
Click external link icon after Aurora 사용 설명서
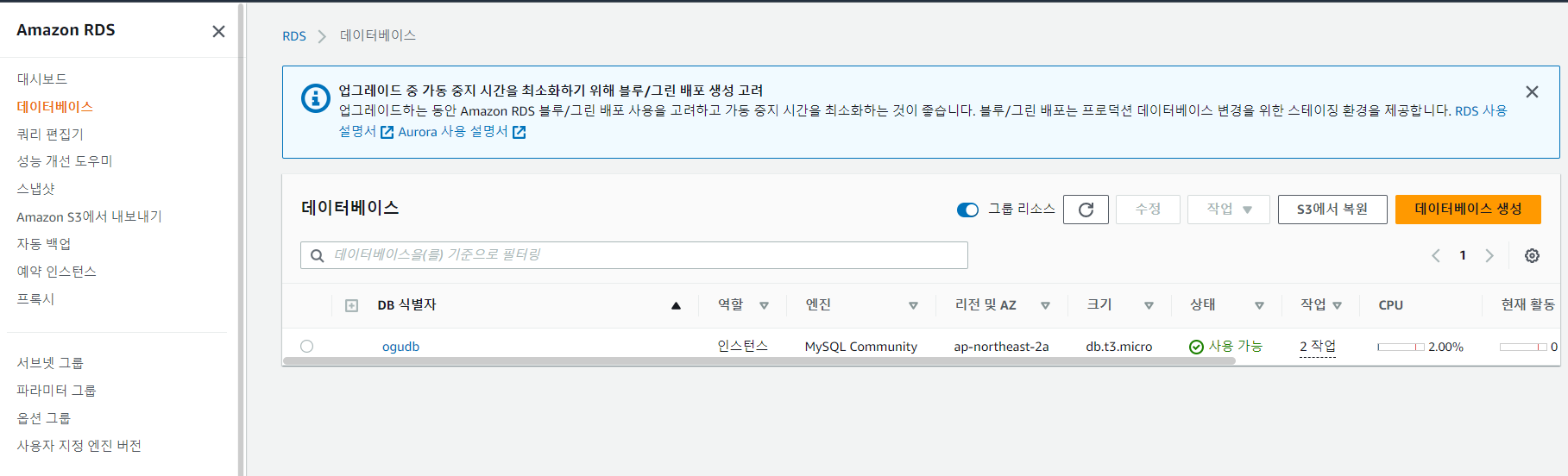click(x=519, y=132)
